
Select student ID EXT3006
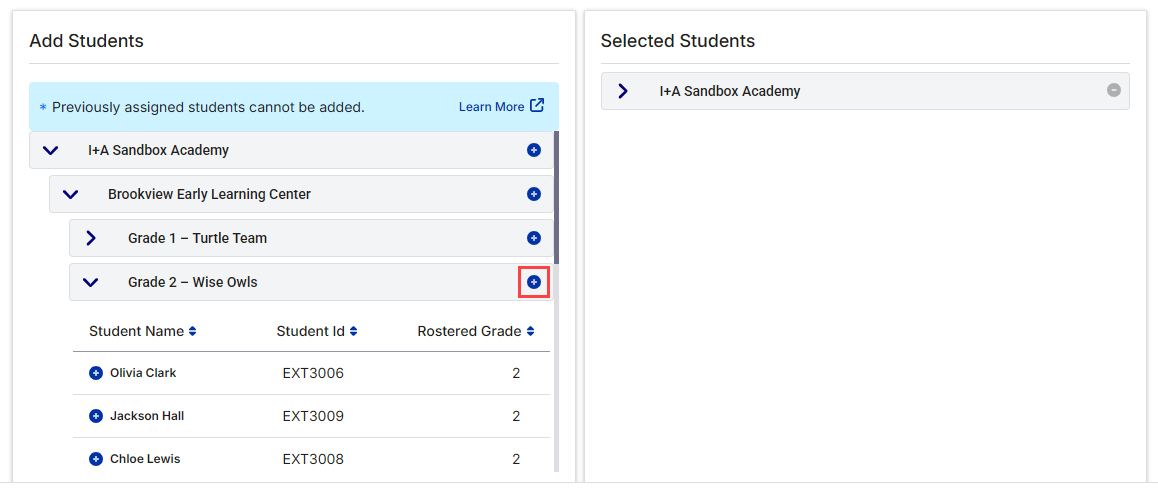coord(313,373)
